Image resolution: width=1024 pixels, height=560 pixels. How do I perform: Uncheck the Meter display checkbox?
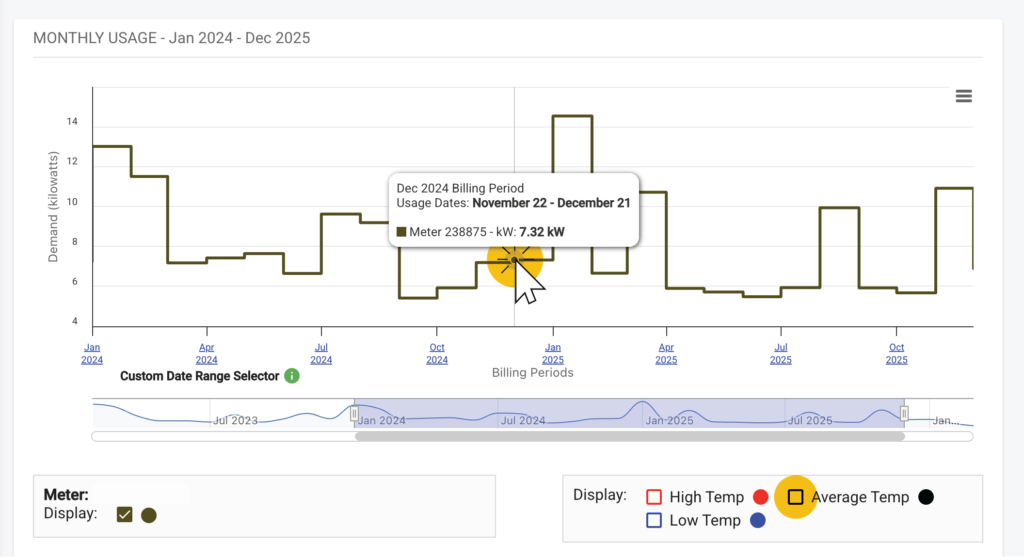125,515
